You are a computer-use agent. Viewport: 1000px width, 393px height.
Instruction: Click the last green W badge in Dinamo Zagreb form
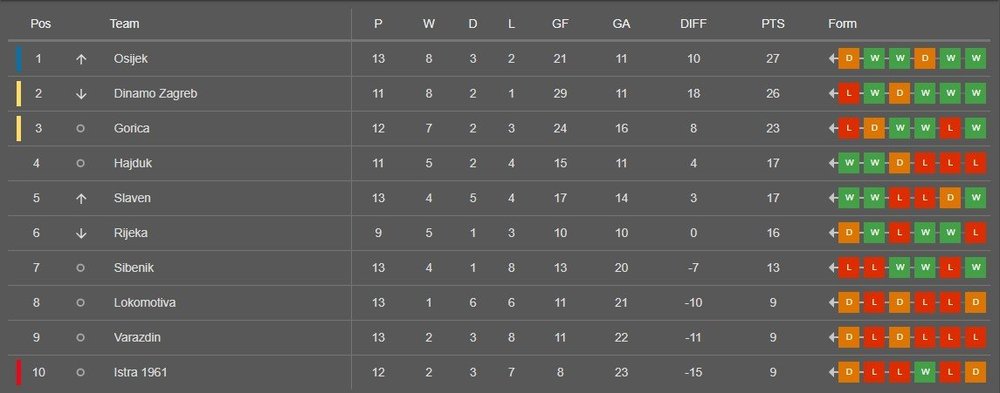click(x=975, y=94)
